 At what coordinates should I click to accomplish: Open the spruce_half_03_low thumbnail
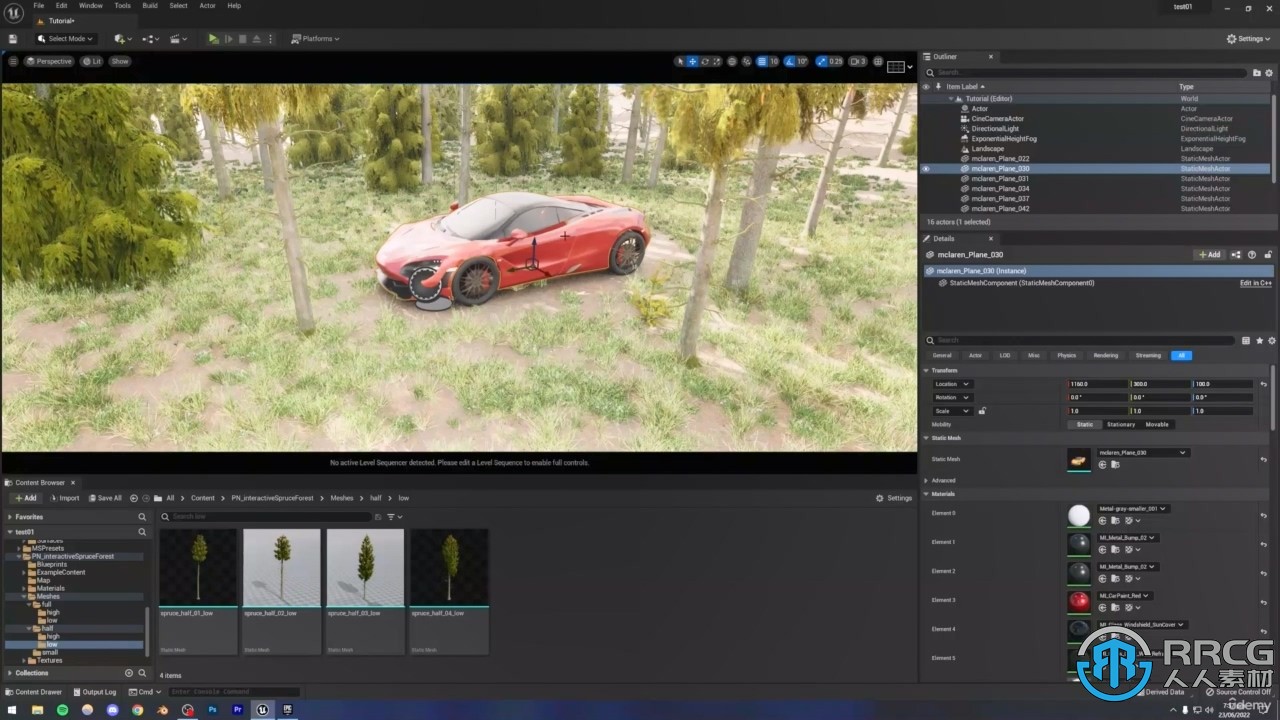pyautogui.click(x=365, y=567)
